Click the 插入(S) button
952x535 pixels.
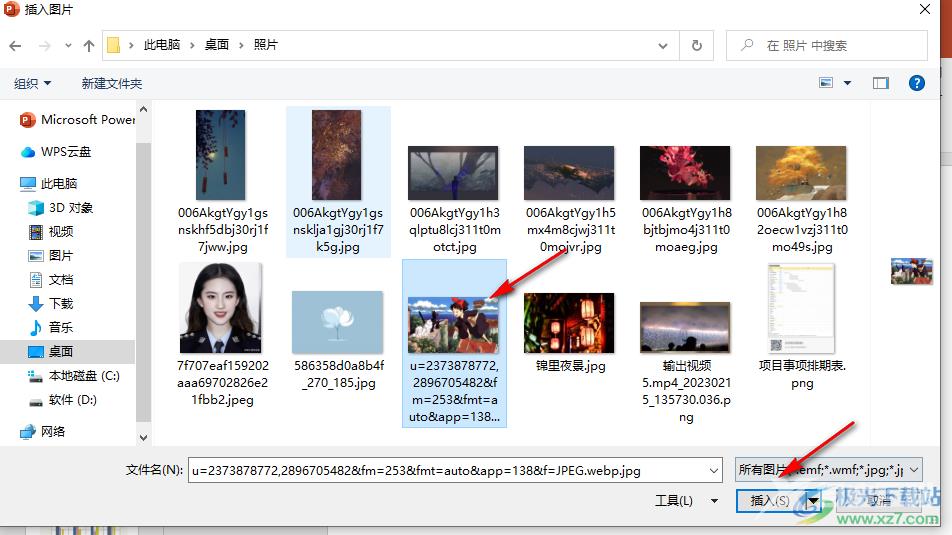(x=770, y=501)
